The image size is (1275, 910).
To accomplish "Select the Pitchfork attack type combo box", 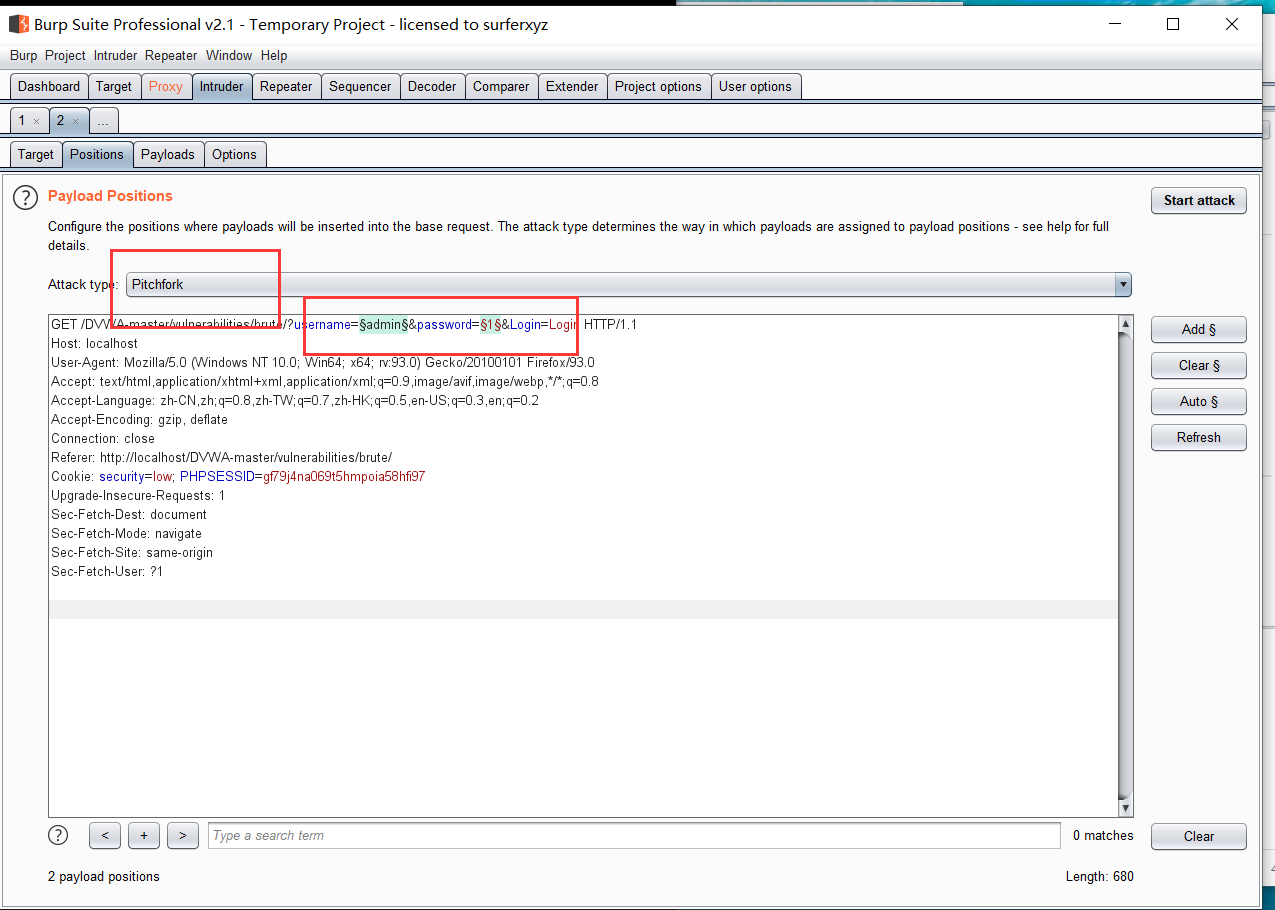I will click(x=628, y=284).
